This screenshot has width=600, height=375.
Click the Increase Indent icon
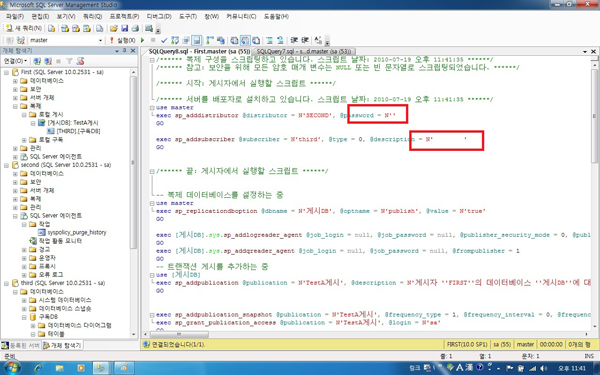[305, 40]
